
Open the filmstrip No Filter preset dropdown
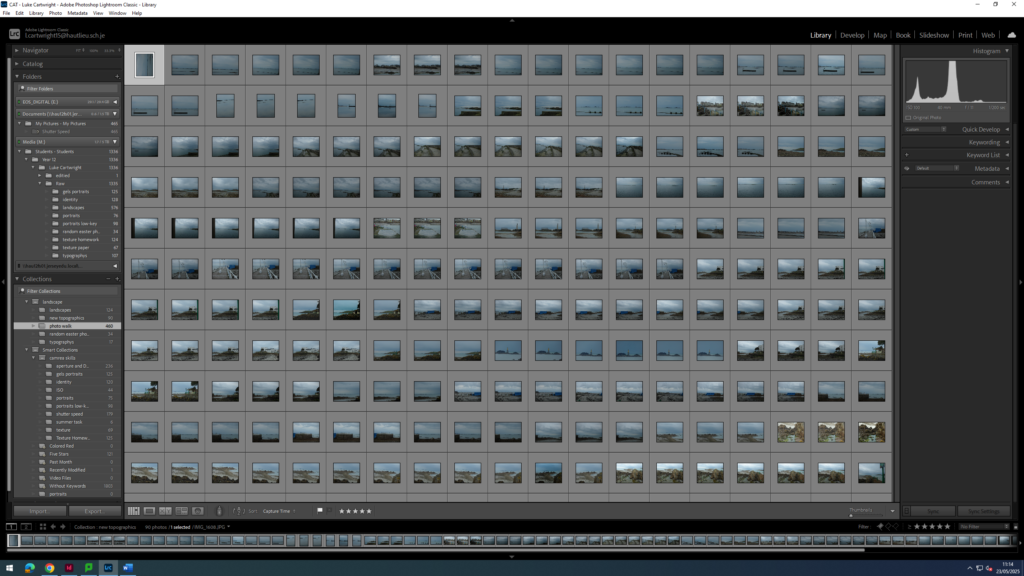click(x=984, y=526)
